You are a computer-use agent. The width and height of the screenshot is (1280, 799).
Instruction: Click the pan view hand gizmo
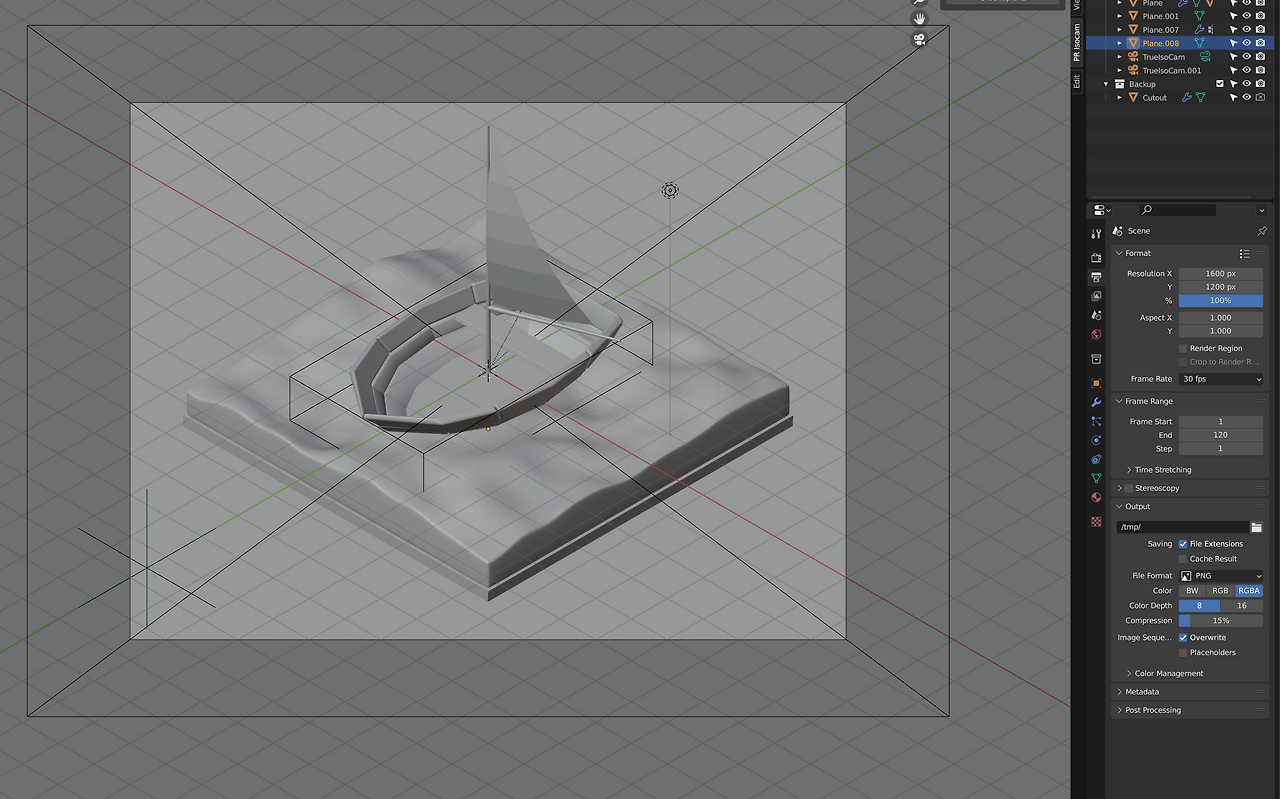click(x=920, y=19)
